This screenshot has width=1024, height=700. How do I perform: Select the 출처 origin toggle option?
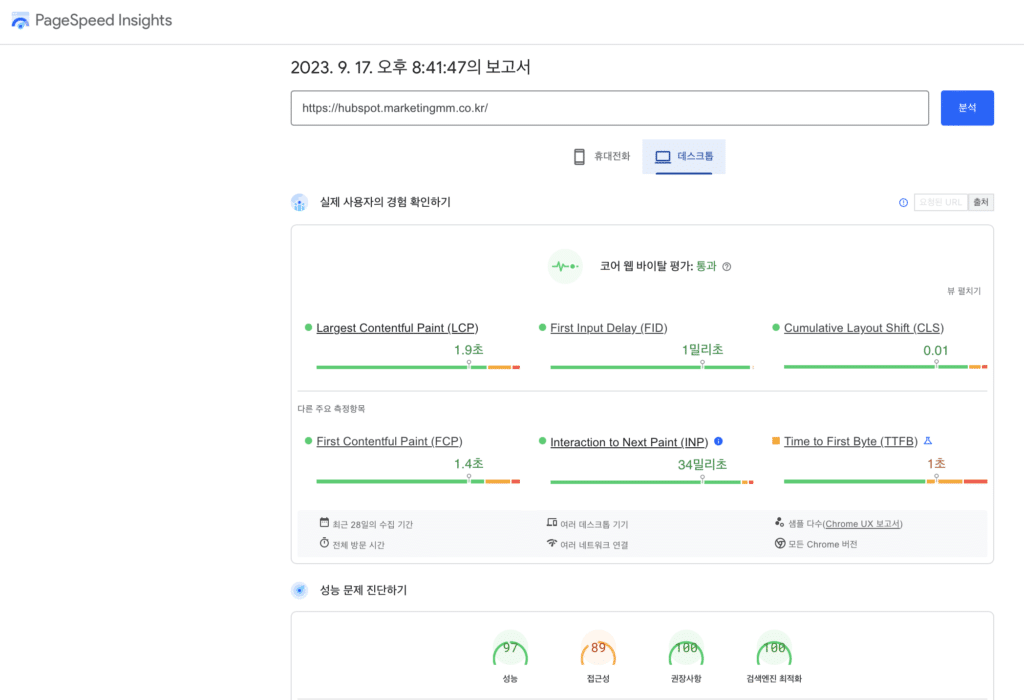pos(981,202)
